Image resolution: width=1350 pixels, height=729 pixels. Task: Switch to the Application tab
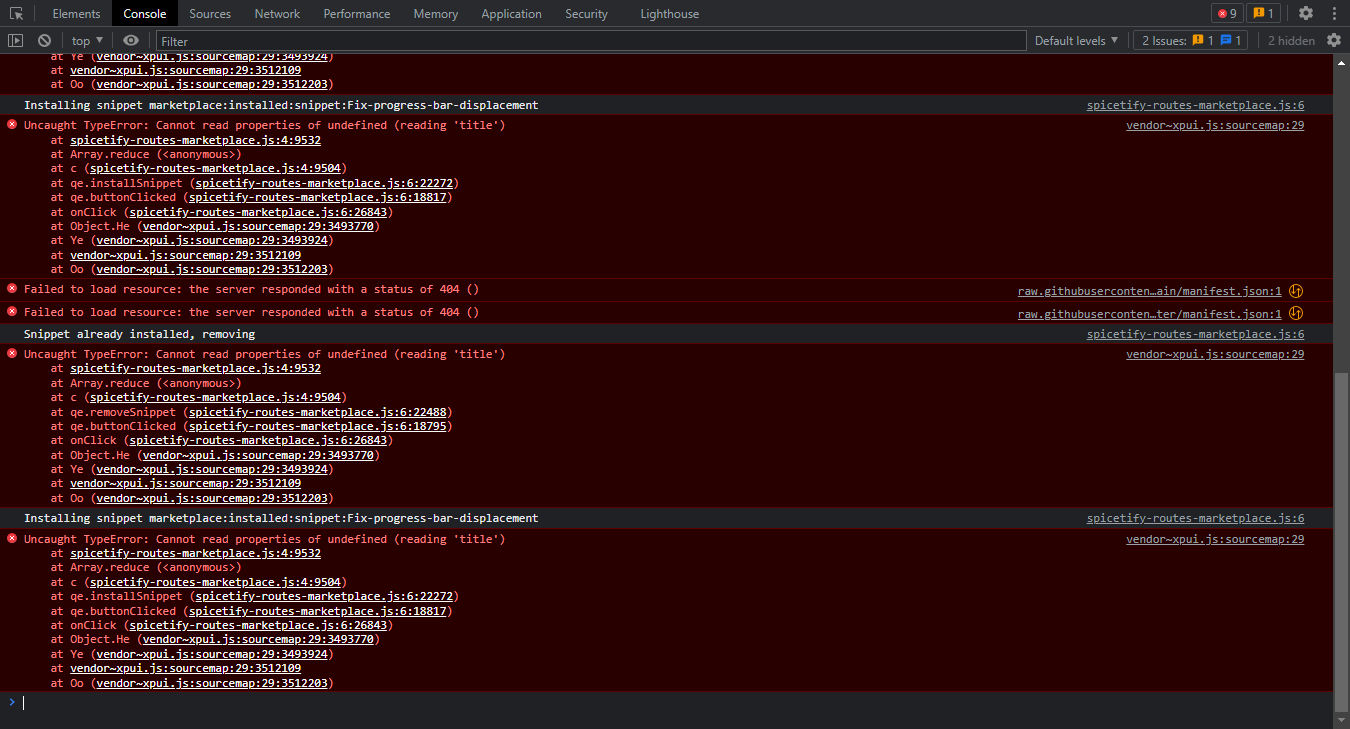click(511, 13)
